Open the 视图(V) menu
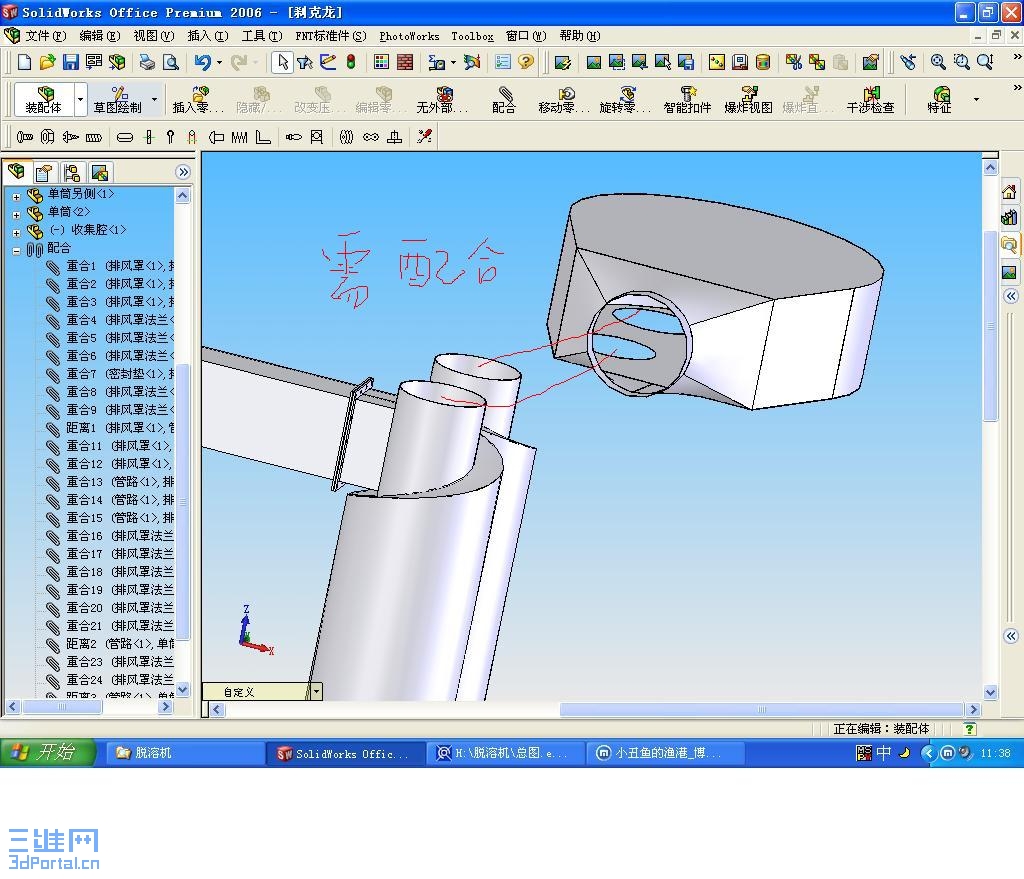Viewport: 1024px width, 879px height. tap(153, 36)
